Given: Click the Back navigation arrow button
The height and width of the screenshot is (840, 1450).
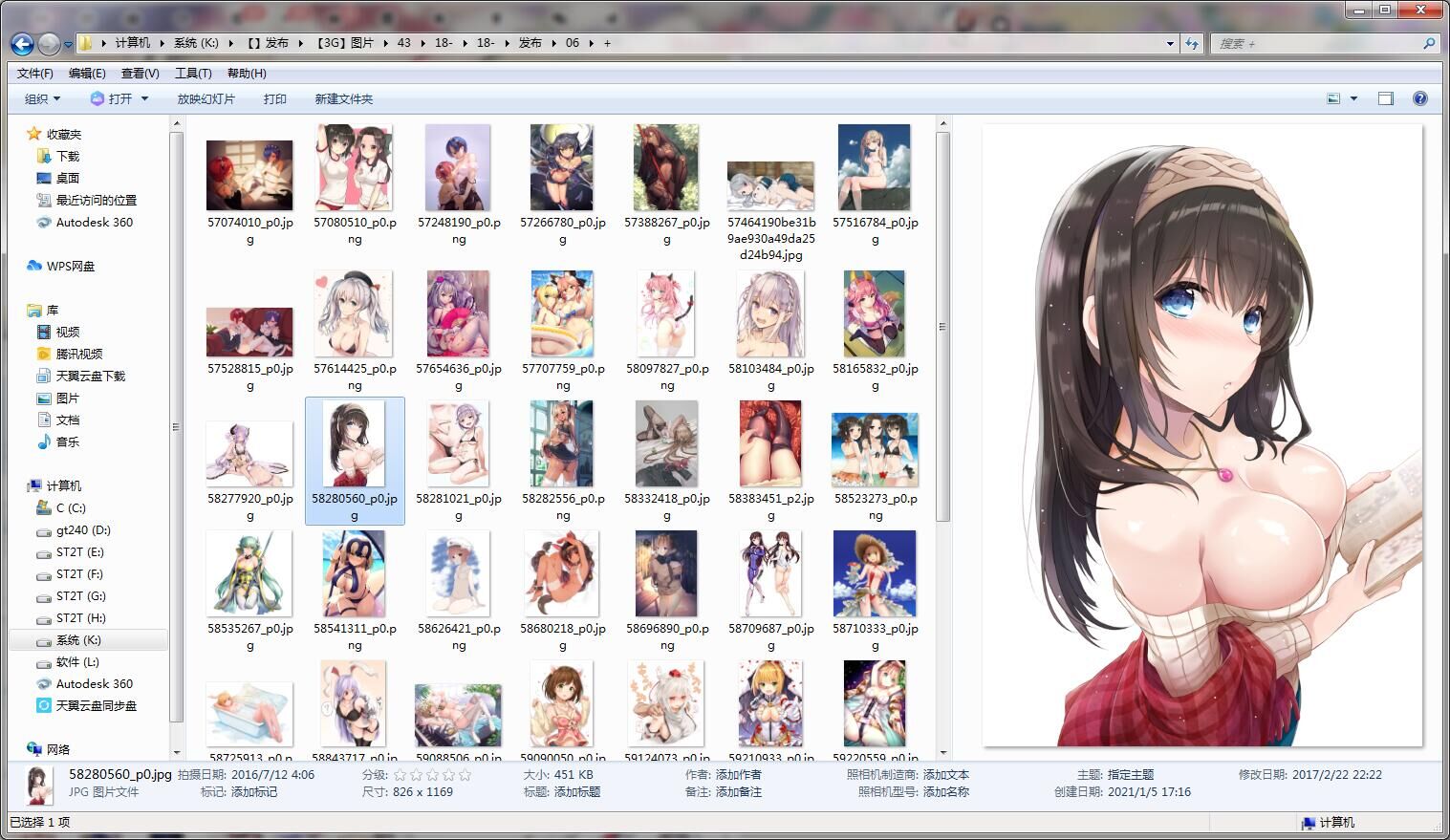Looking at the screenshot, I should click(x=22, y=44).
